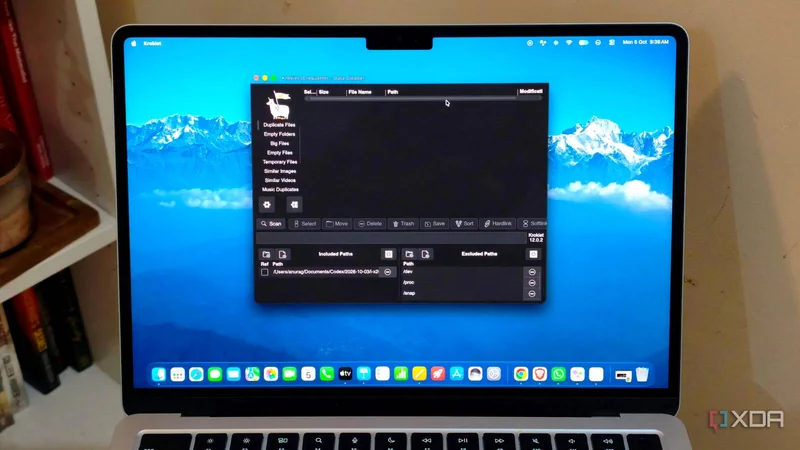Click the /dev excluded path text
The image size is (800, 450).
coord(408,272)
